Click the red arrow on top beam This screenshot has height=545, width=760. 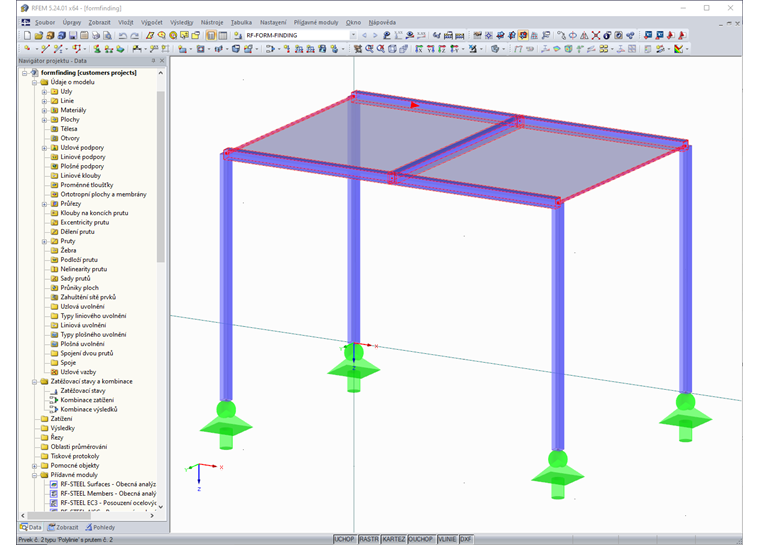(x=414, y=104)
